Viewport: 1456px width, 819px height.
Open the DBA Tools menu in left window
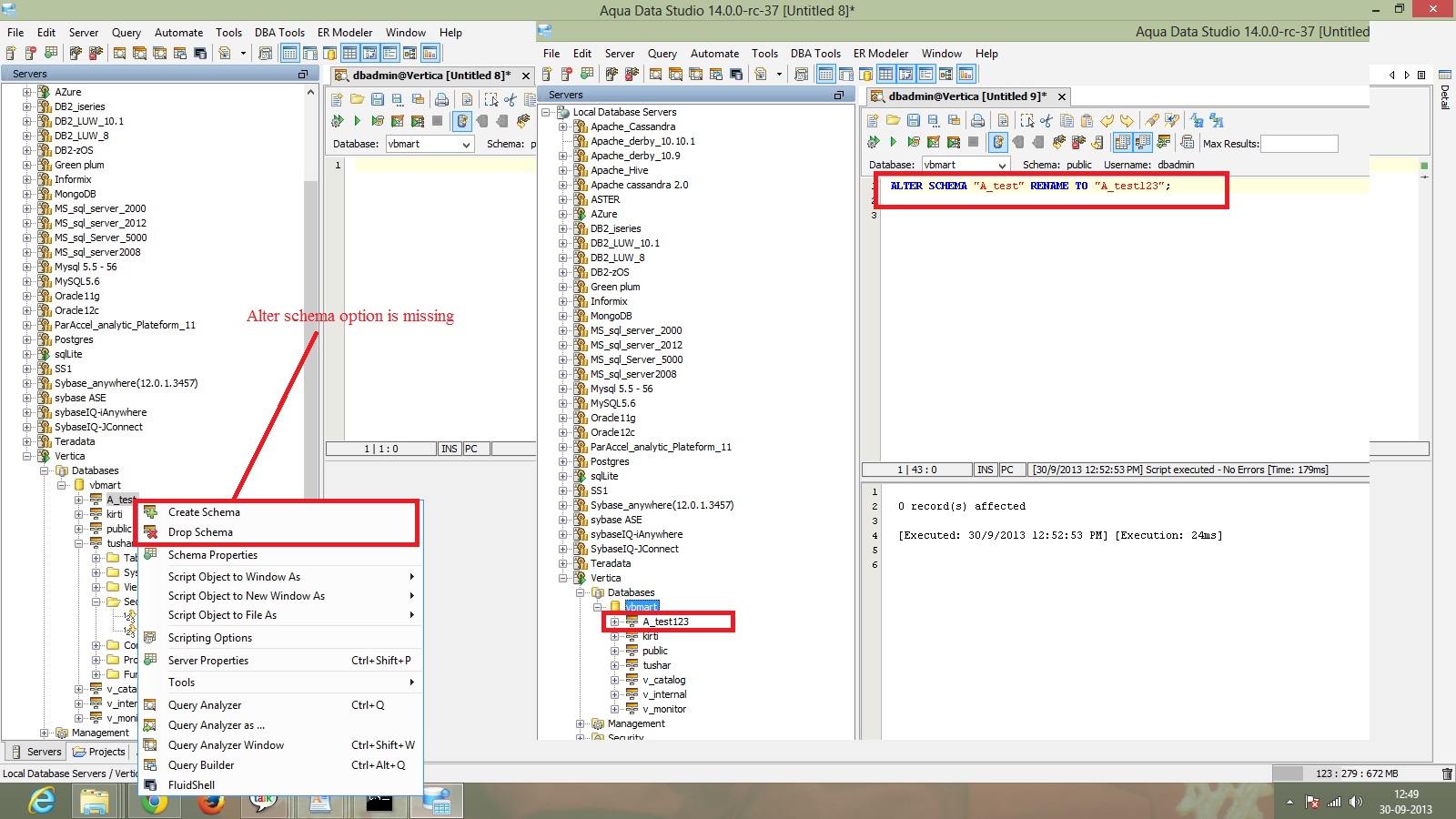click(x=279, y=32)
